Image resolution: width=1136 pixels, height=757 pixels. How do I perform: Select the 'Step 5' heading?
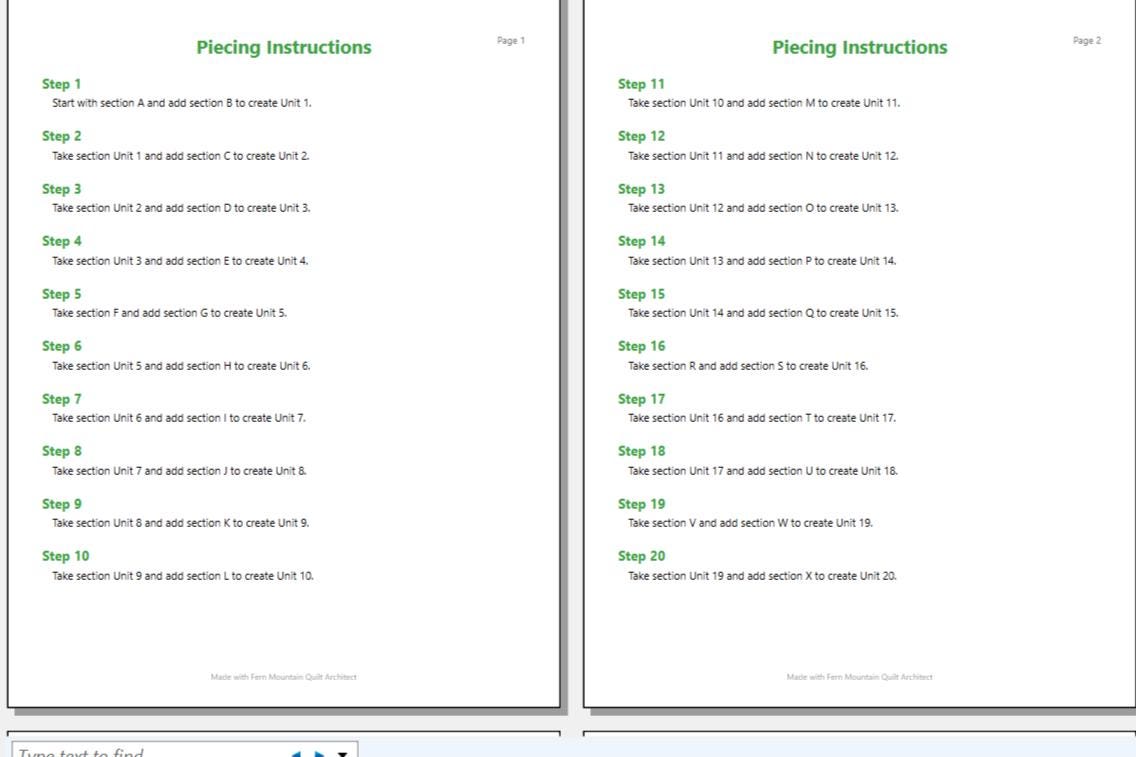[x=62, y=294]
